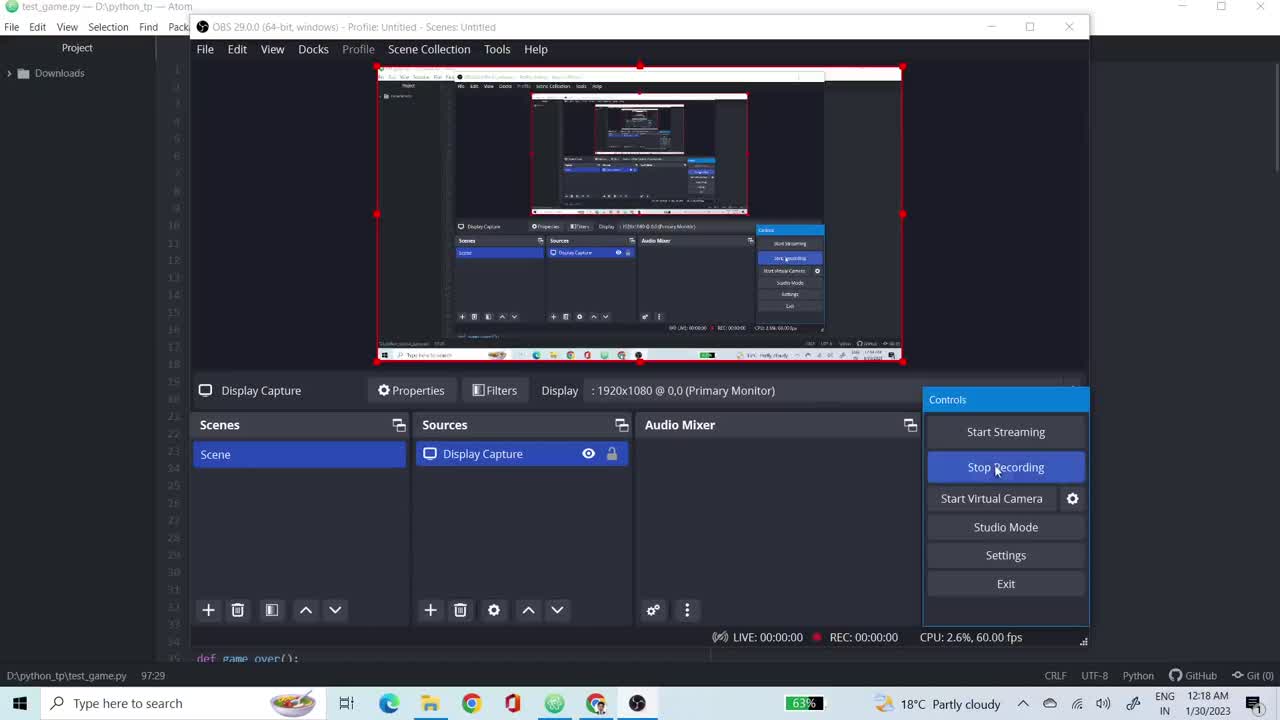Remove the selected scene with the trash icon
This screenshot has height=720, width=1280.
[238, 610]
